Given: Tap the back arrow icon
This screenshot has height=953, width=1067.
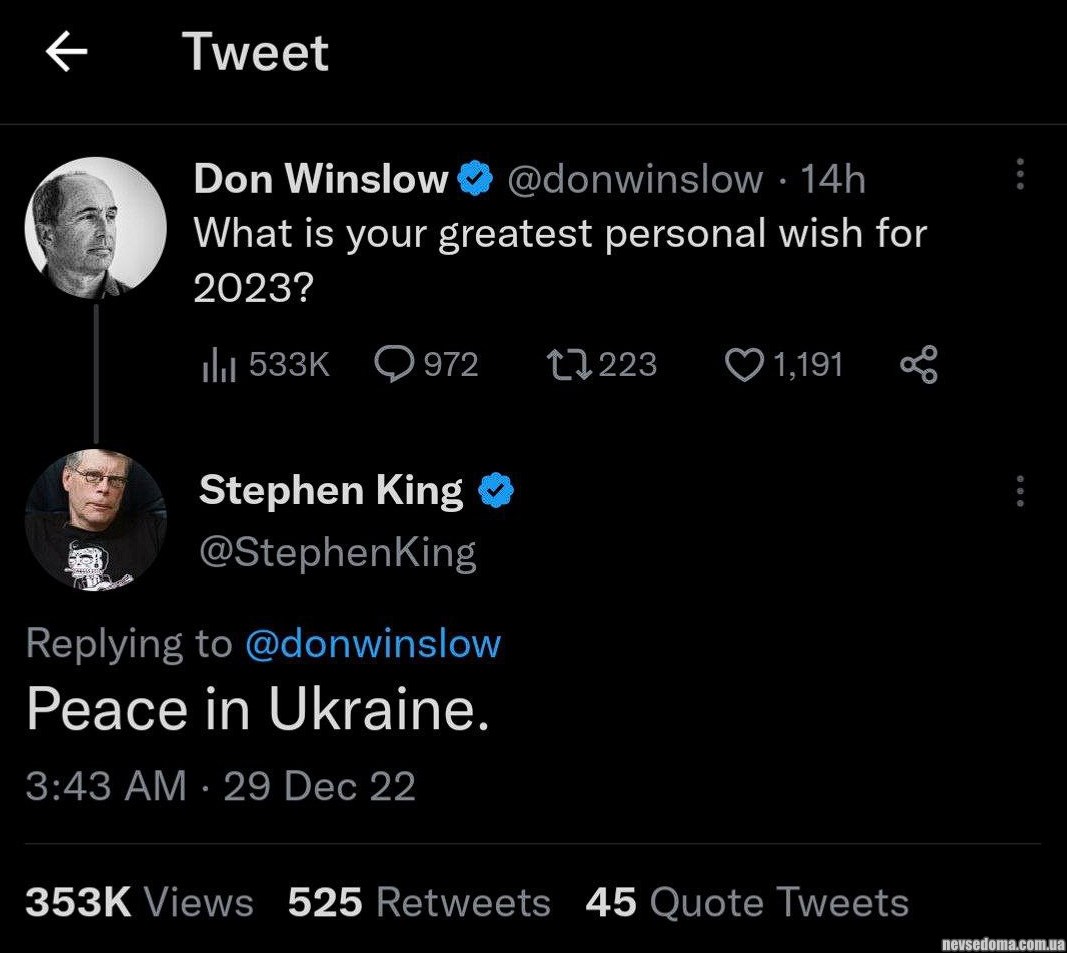Looking at the screenshot, I should 66,53.
